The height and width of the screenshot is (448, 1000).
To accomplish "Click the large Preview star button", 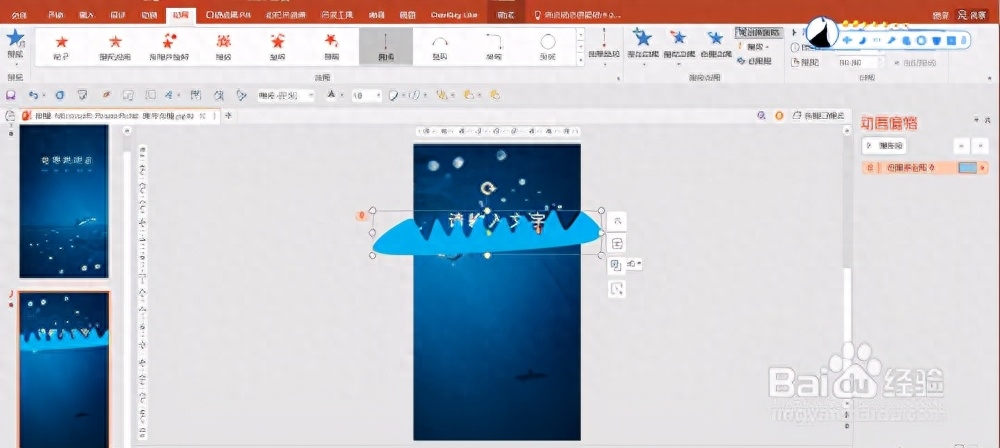I will pyautogui.click(x=15, y=43).
